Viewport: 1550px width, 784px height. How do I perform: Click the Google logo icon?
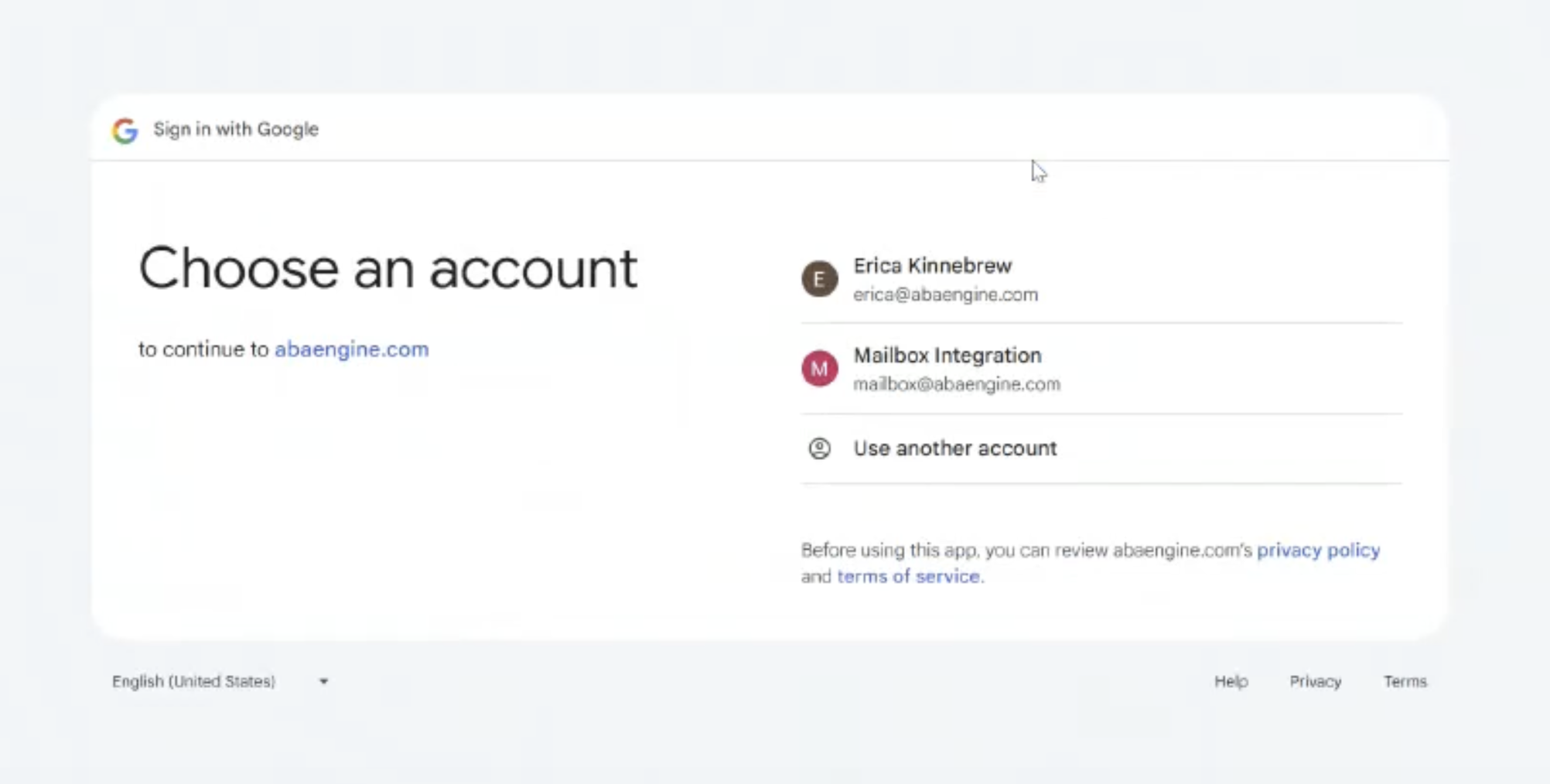click(x=125, y=130)
